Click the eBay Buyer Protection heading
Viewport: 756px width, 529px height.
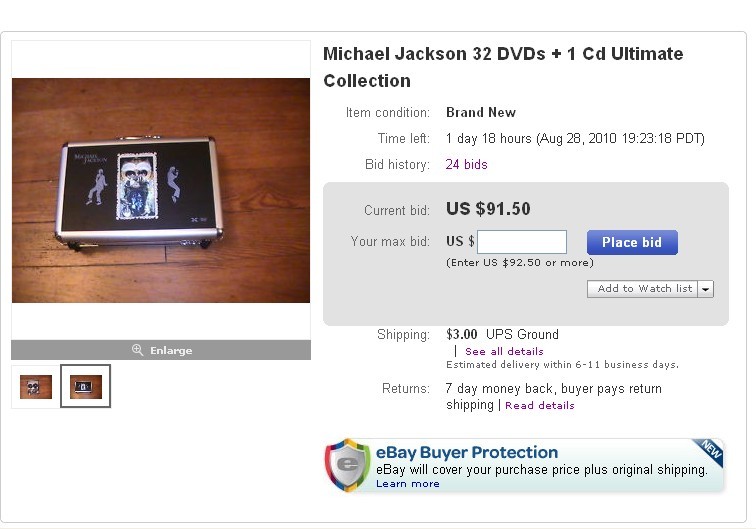467,452
